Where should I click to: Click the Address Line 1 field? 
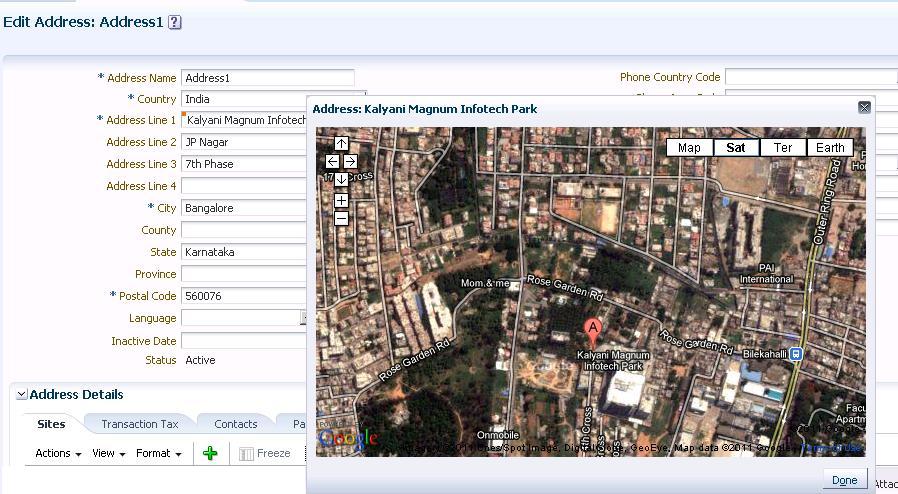click(x=244, y=120)
